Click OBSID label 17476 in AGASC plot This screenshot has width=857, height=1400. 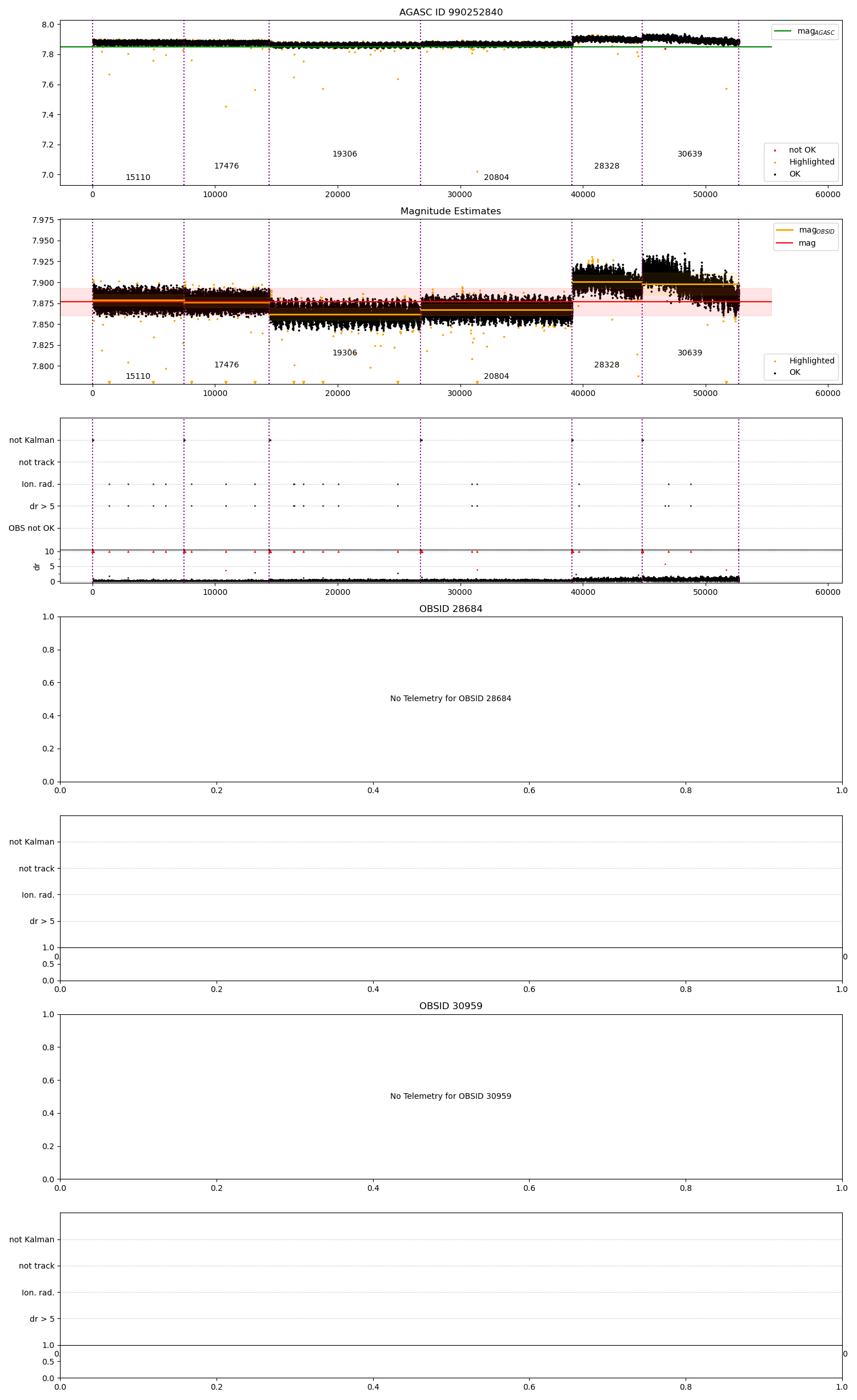[x=227, y=166]
